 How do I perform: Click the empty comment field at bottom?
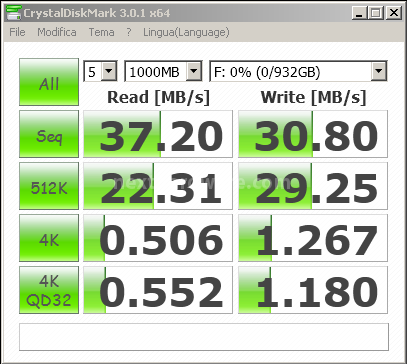click(204, 337)
